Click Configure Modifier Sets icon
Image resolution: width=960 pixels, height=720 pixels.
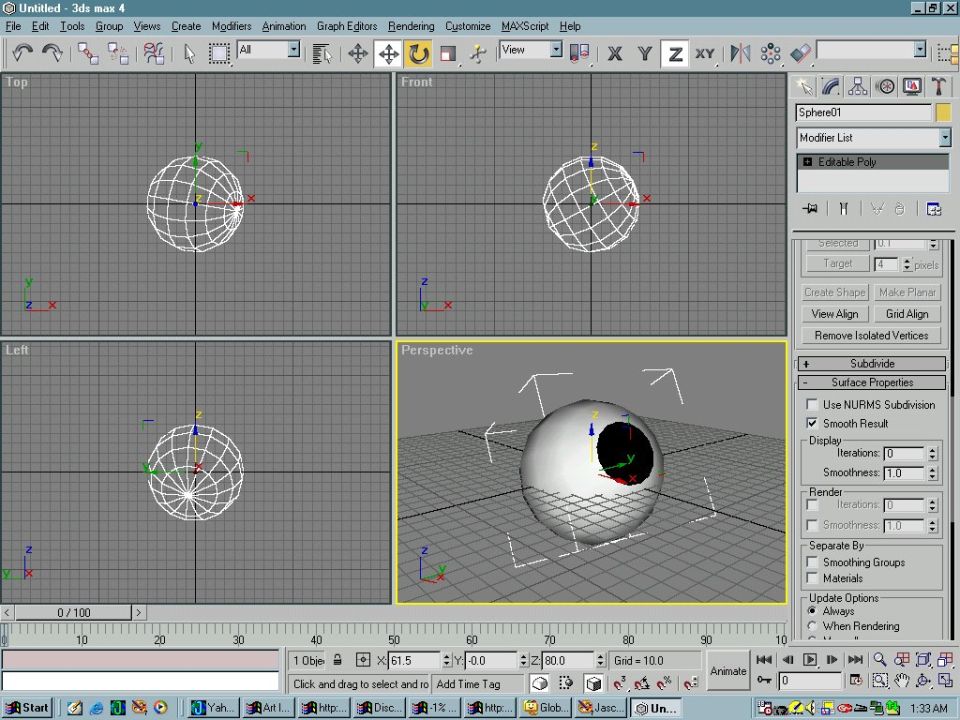point(934,209)
